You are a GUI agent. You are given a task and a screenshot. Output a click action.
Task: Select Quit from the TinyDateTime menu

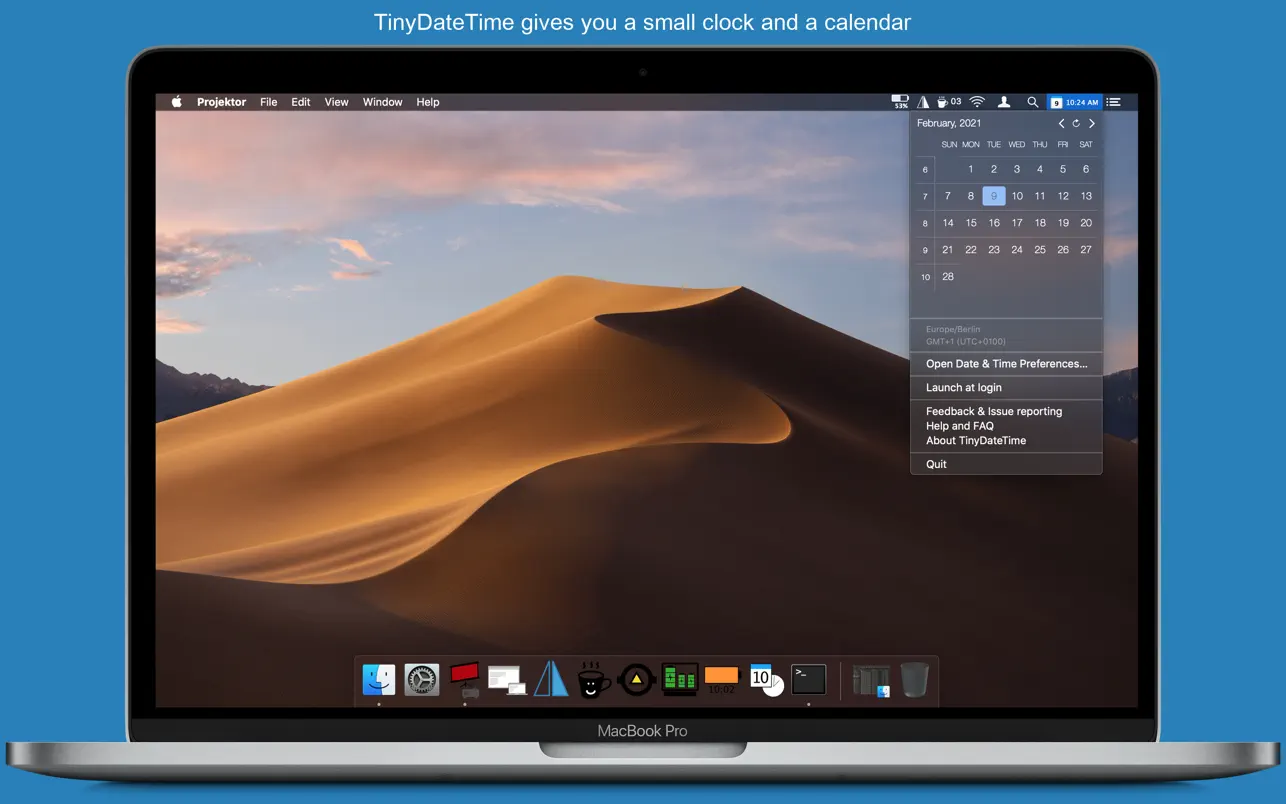click(936, 463)
